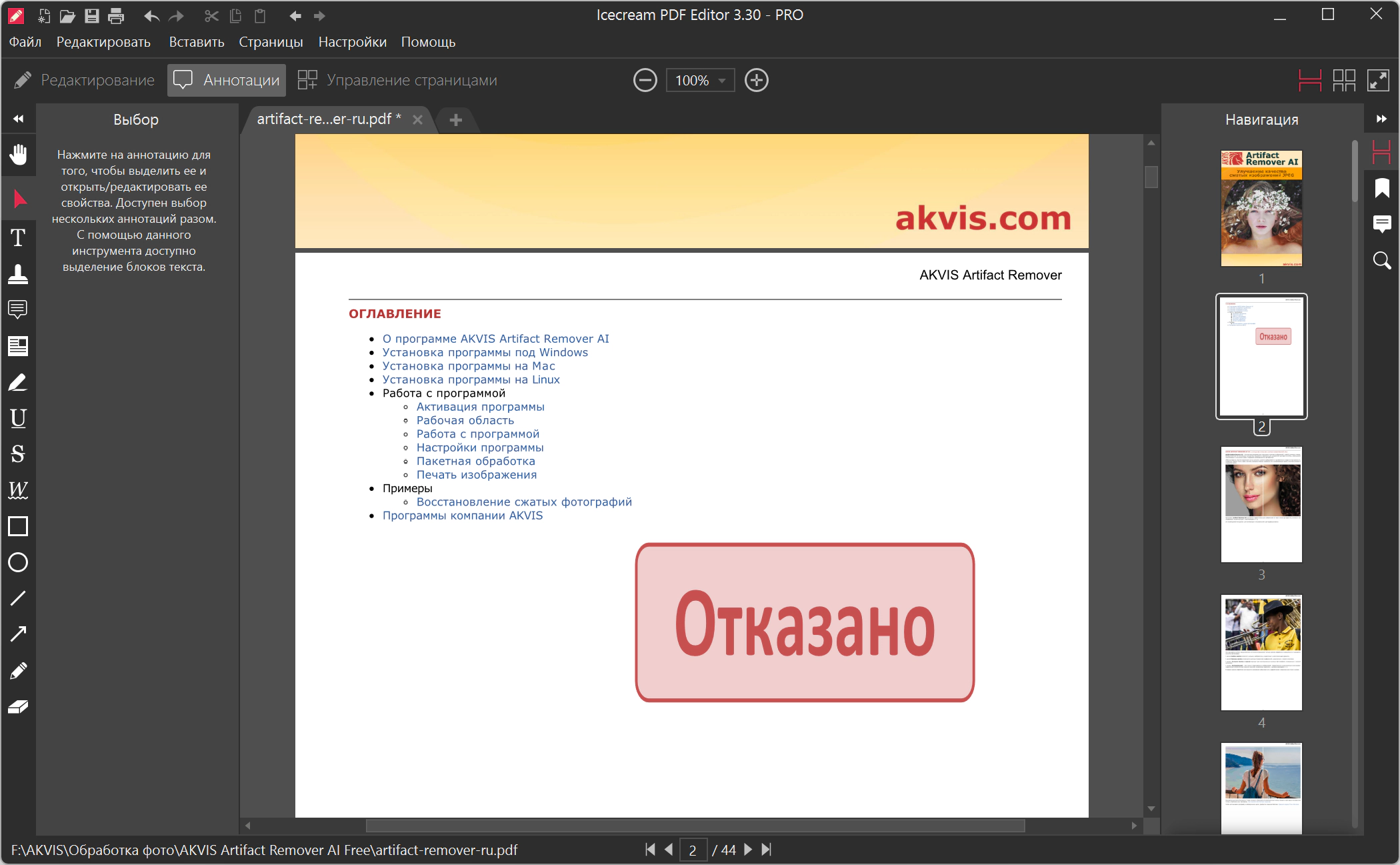Open page 3 thumbnail in Navigation
Image resolution: width=1400 pixels, height=865 pixels.
point(1261,504)
